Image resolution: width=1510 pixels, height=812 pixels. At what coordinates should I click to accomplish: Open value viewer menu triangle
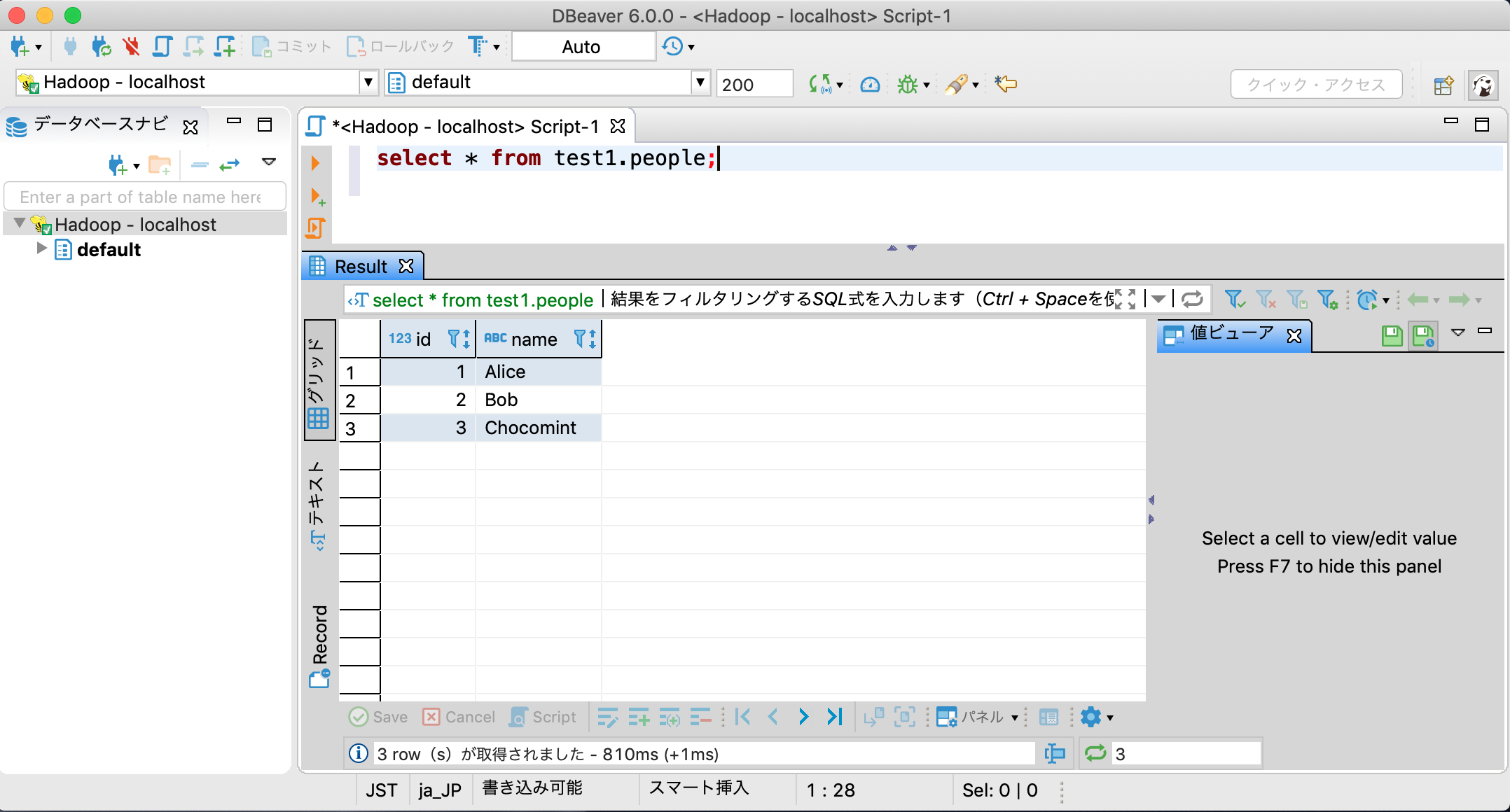[1457, 332]
